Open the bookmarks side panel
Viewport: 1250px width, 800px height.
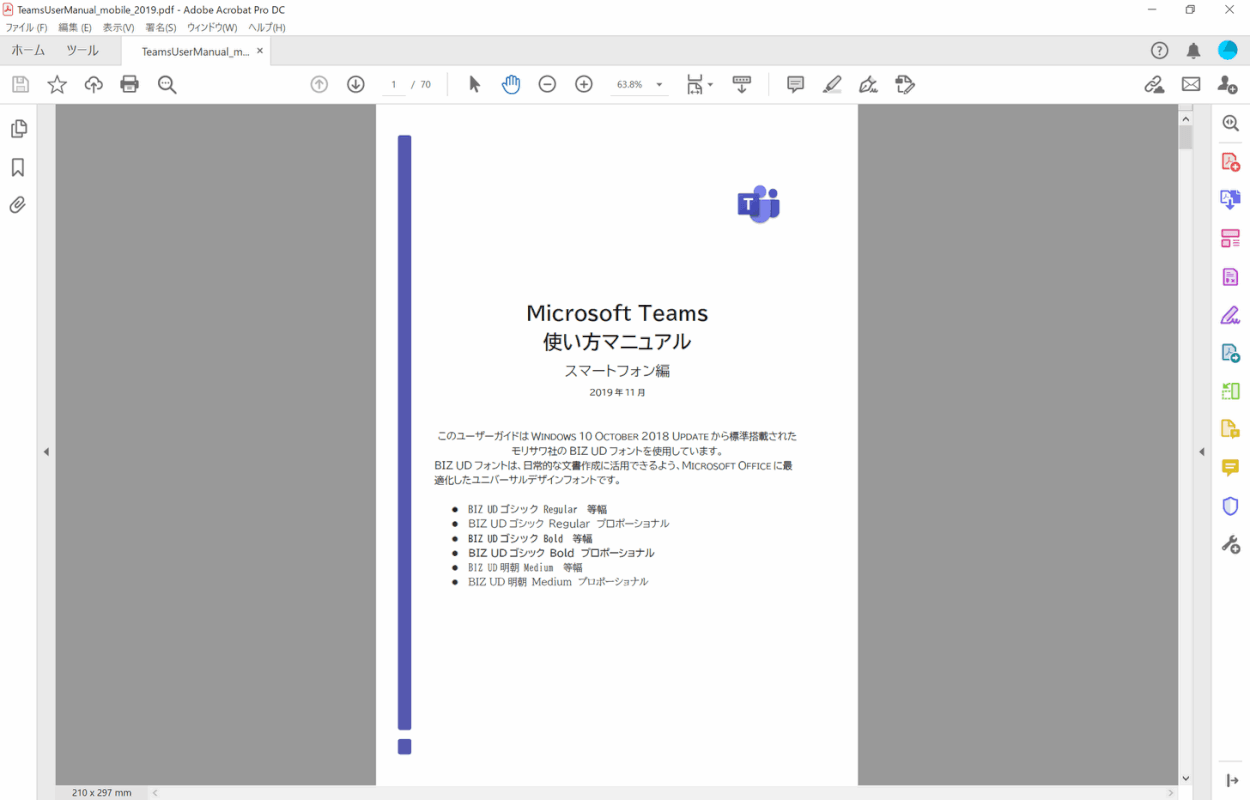pos(18,167)
